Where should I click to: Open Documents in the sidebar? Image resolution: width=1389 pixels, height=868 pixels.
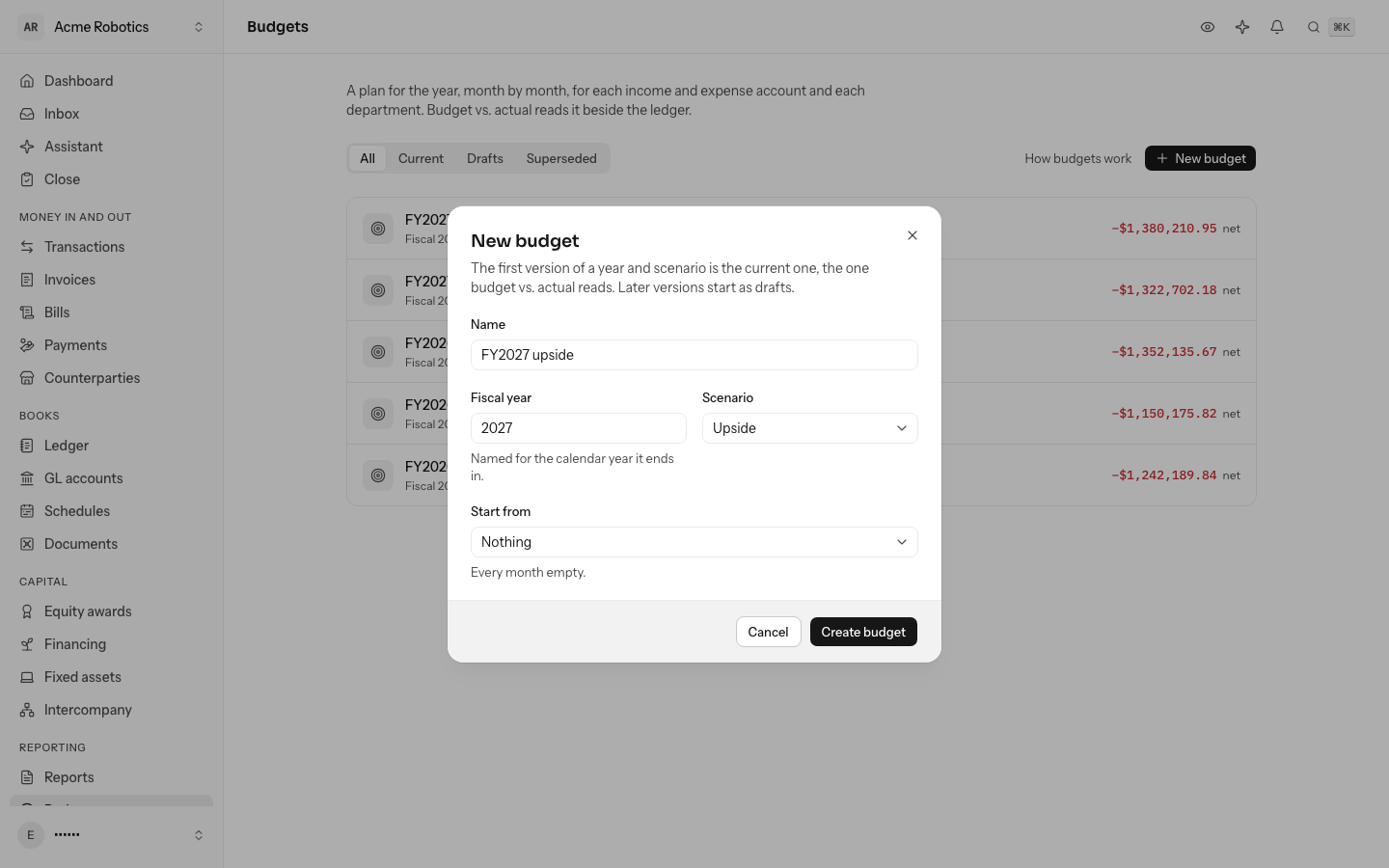click(x=111, y=544)
